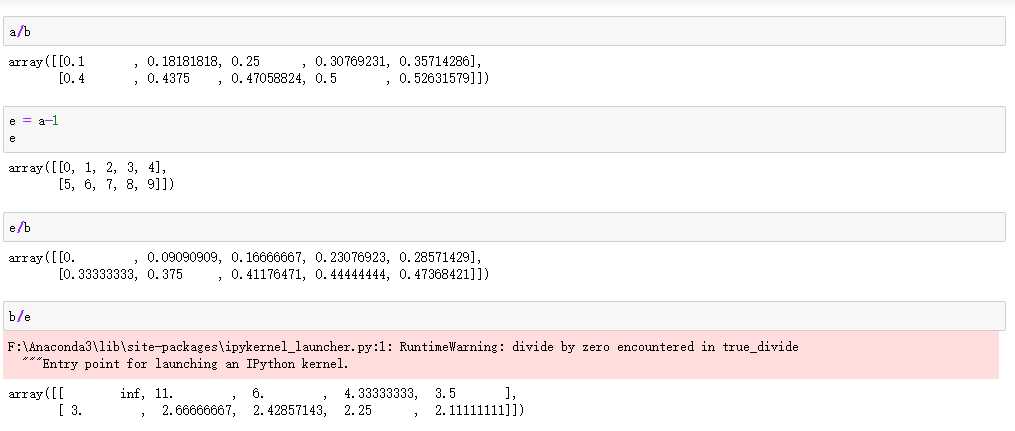Click into the a/b code cell

pos(500,31)
